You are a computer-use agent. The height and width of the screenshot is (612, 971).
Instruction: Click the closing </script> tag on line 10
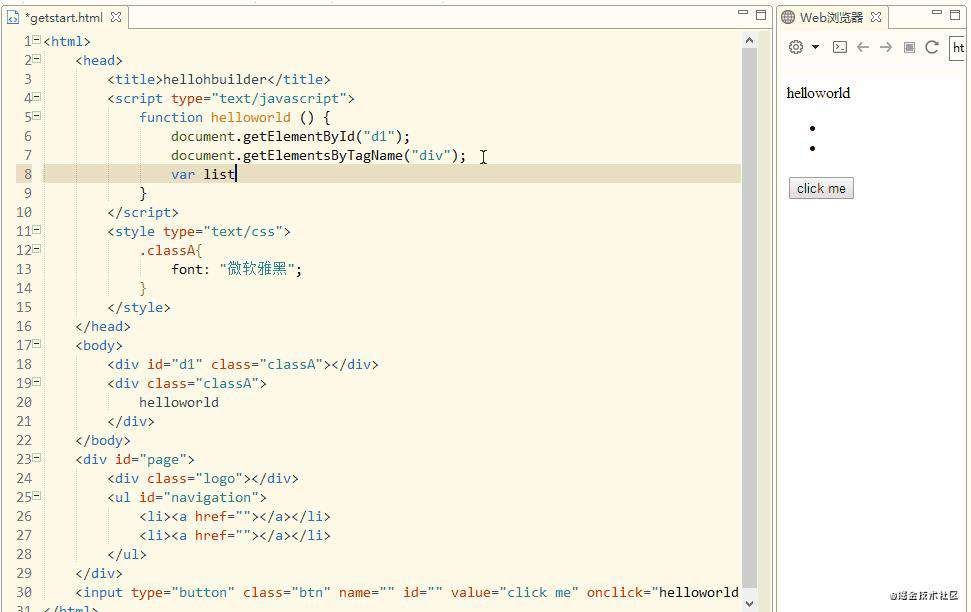tap(143, 212)
